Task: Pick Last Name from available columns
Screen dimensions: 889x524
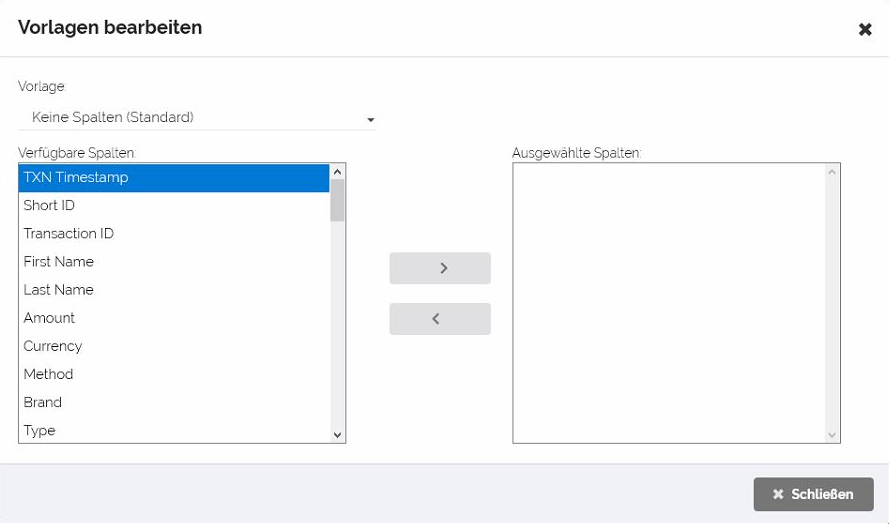Action: click(174, 290)
